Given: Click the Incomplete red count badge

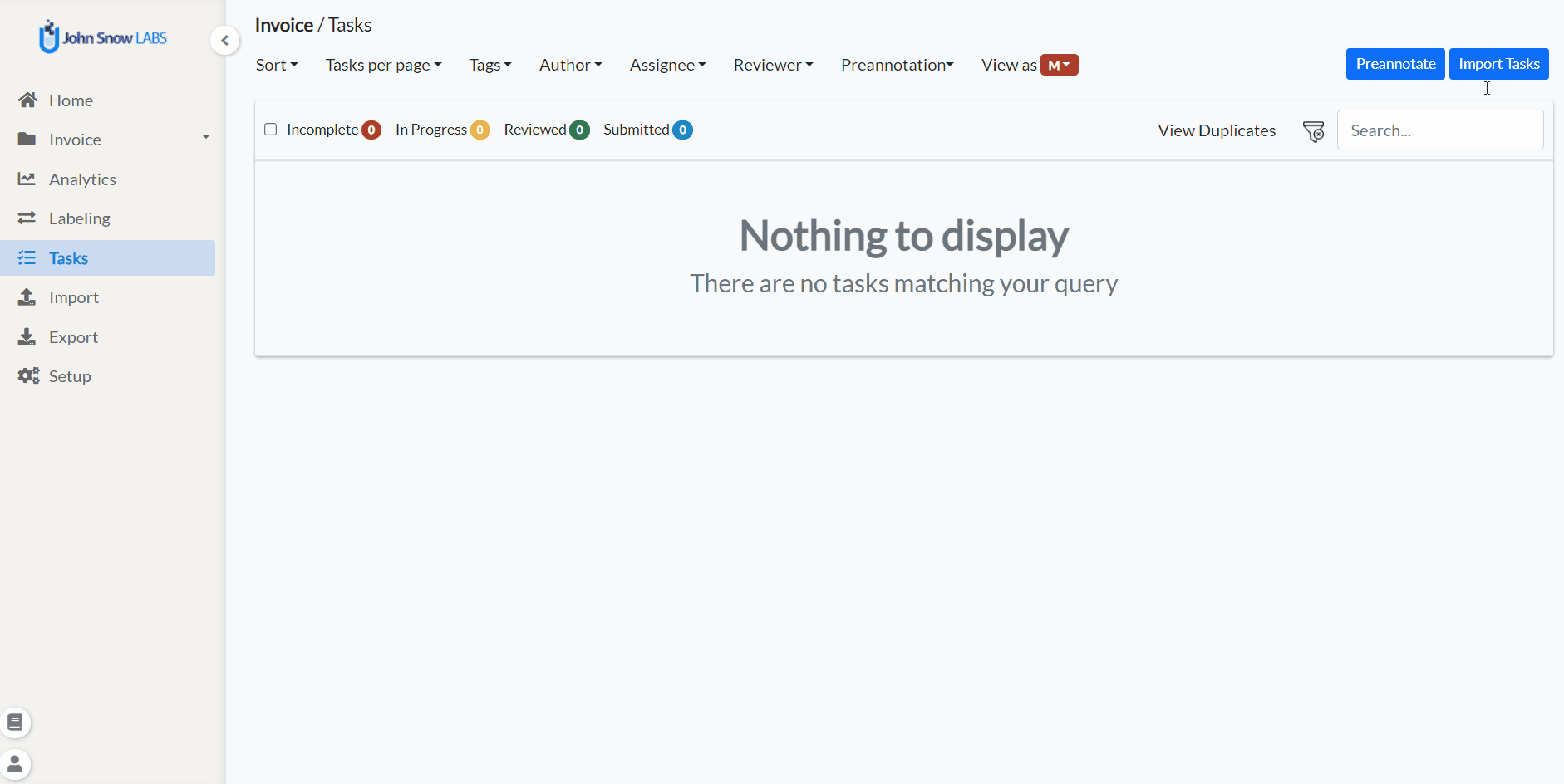Looking at the screenshot, I should click(x=371, y=130).
